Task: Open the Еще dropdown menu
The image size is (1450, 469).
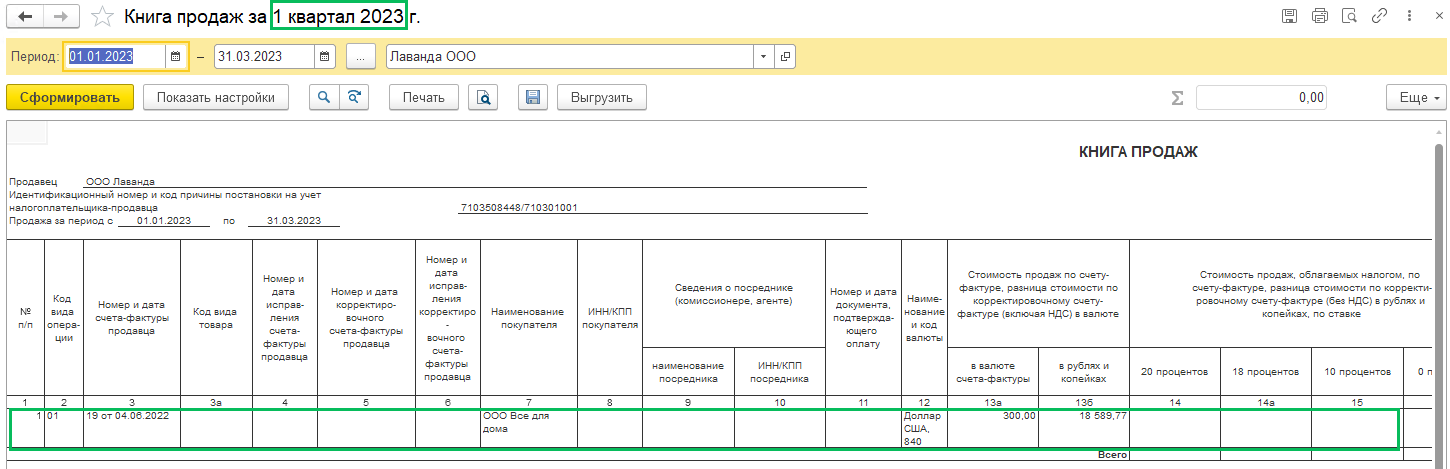Action: (1416, 97)
